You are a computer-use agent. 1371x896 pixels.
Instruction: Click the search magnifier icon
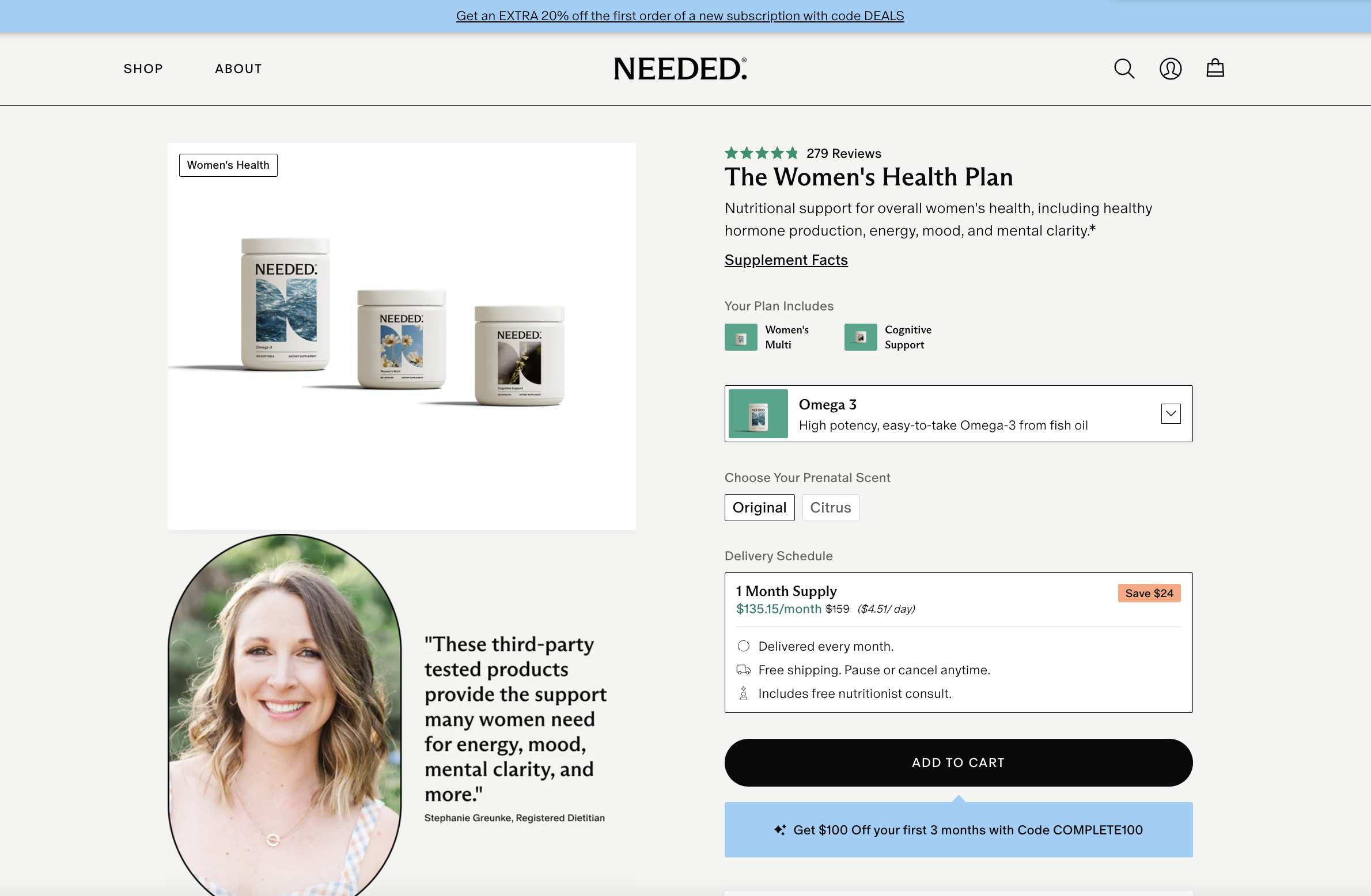tap(1124, 69)
